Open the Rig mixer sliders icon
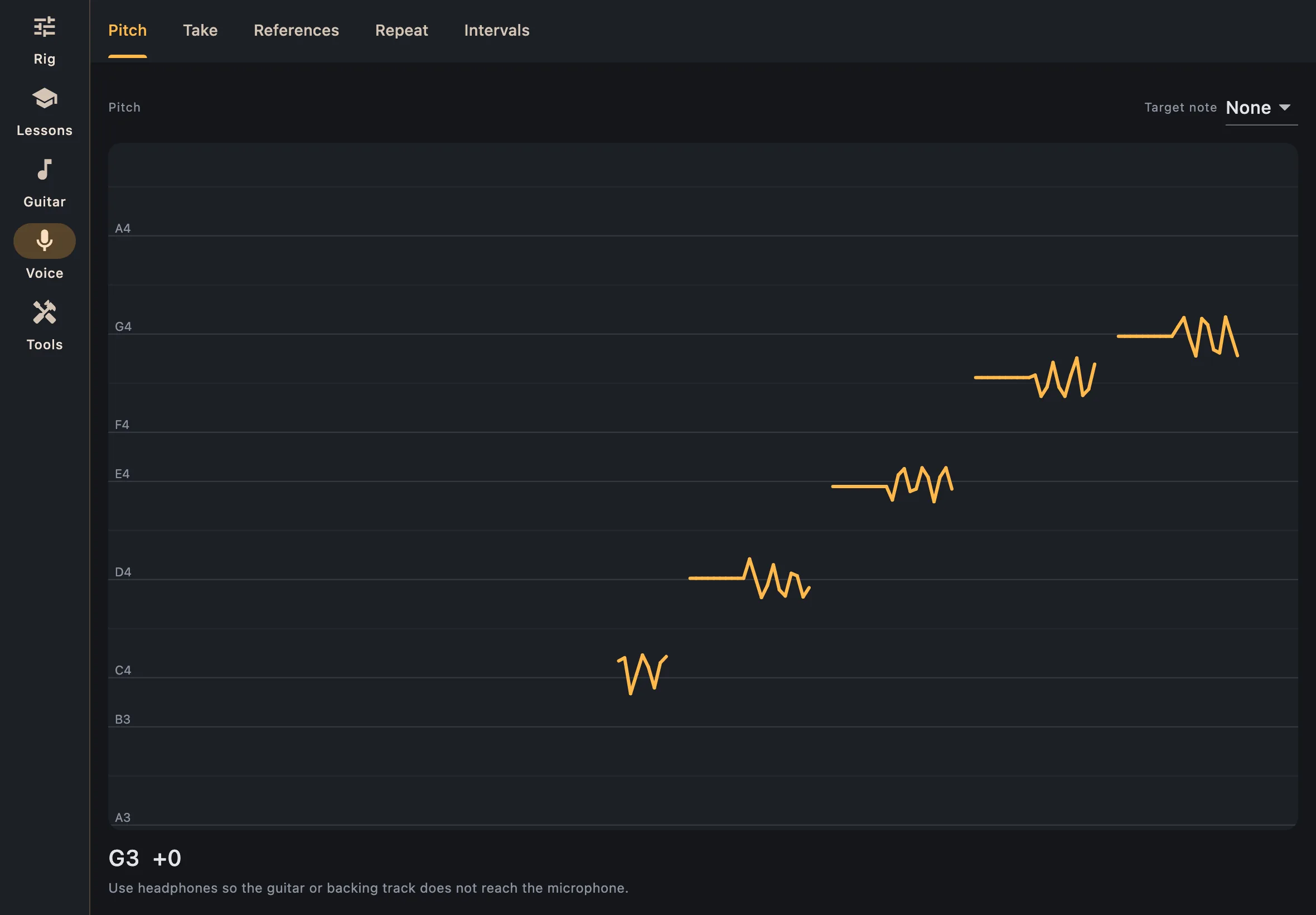The image size is (1316, 915). tap(44, 27)
